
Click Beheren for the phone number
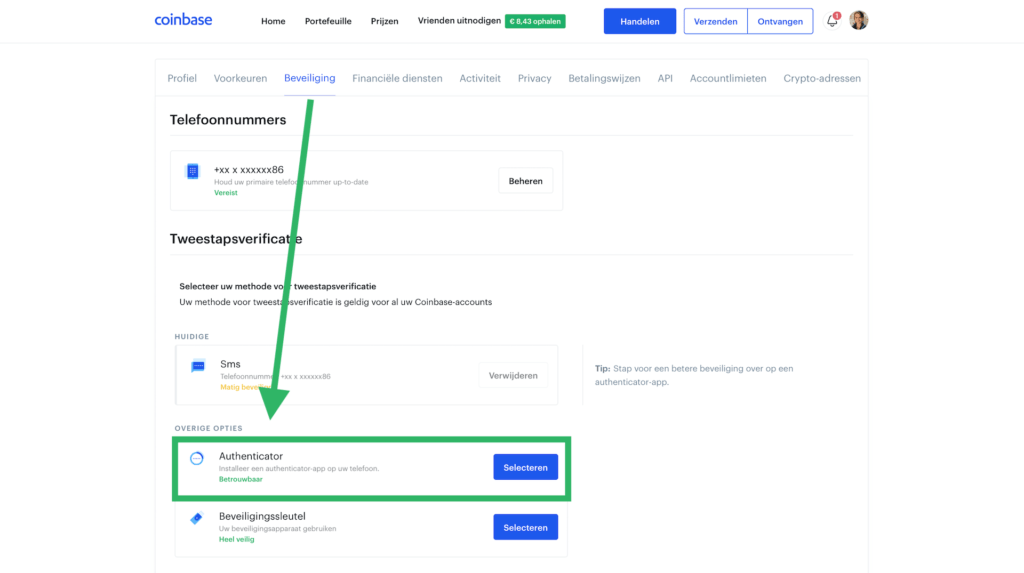[x=526, y=181]
